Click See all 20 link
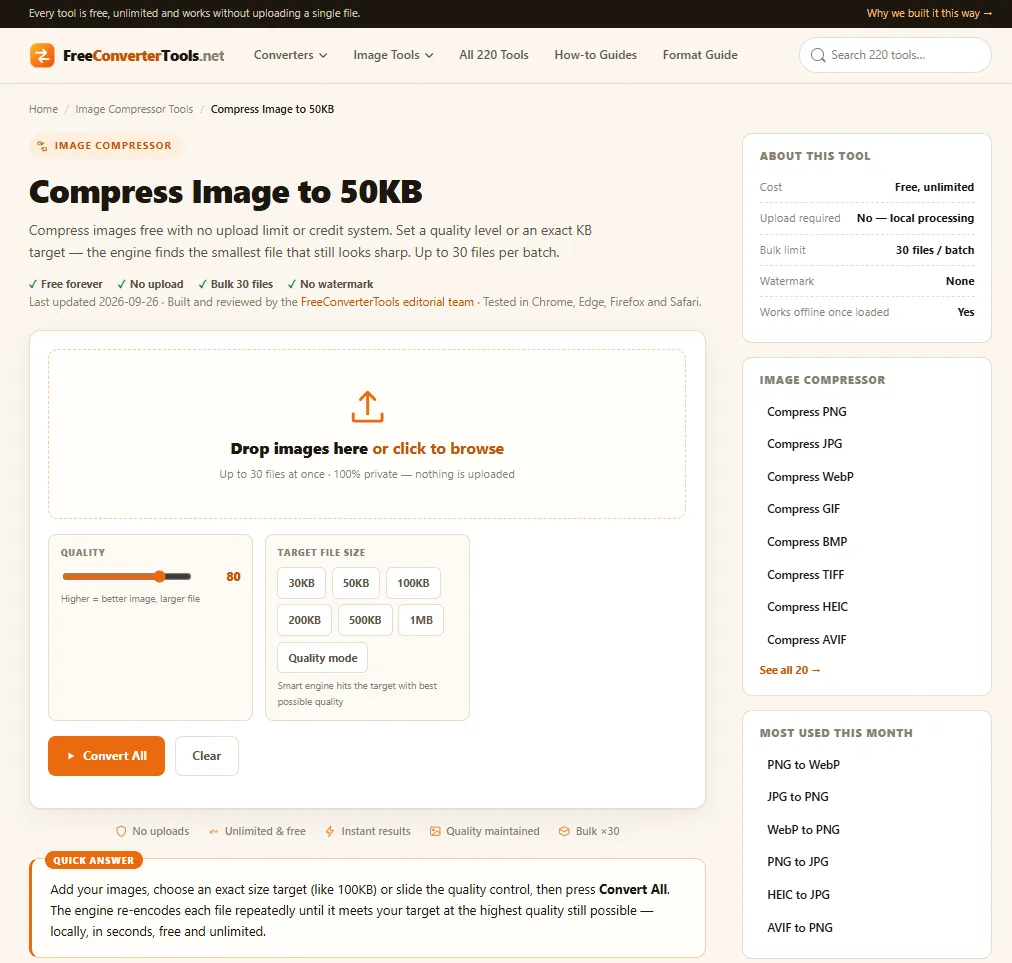 click(x=790, y=671)
